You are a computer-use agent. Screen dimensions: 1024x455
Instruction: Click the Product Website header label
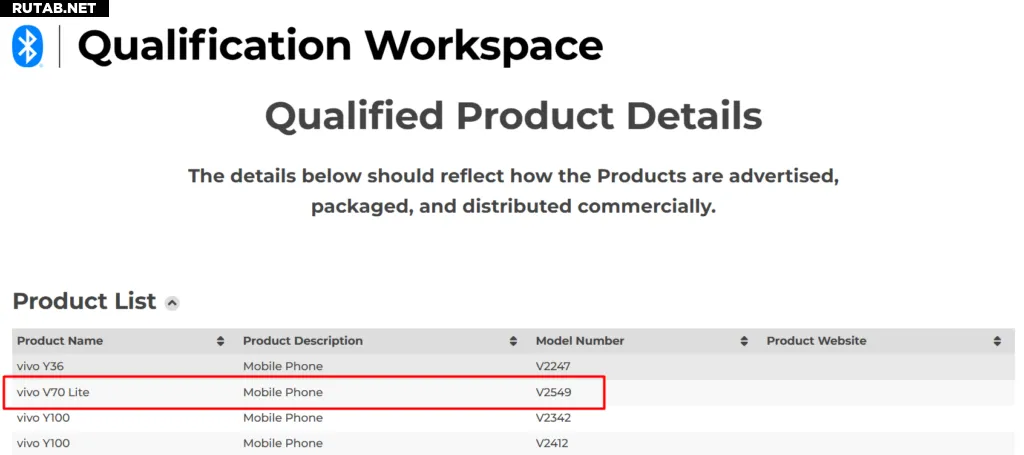tap(816, 341)
